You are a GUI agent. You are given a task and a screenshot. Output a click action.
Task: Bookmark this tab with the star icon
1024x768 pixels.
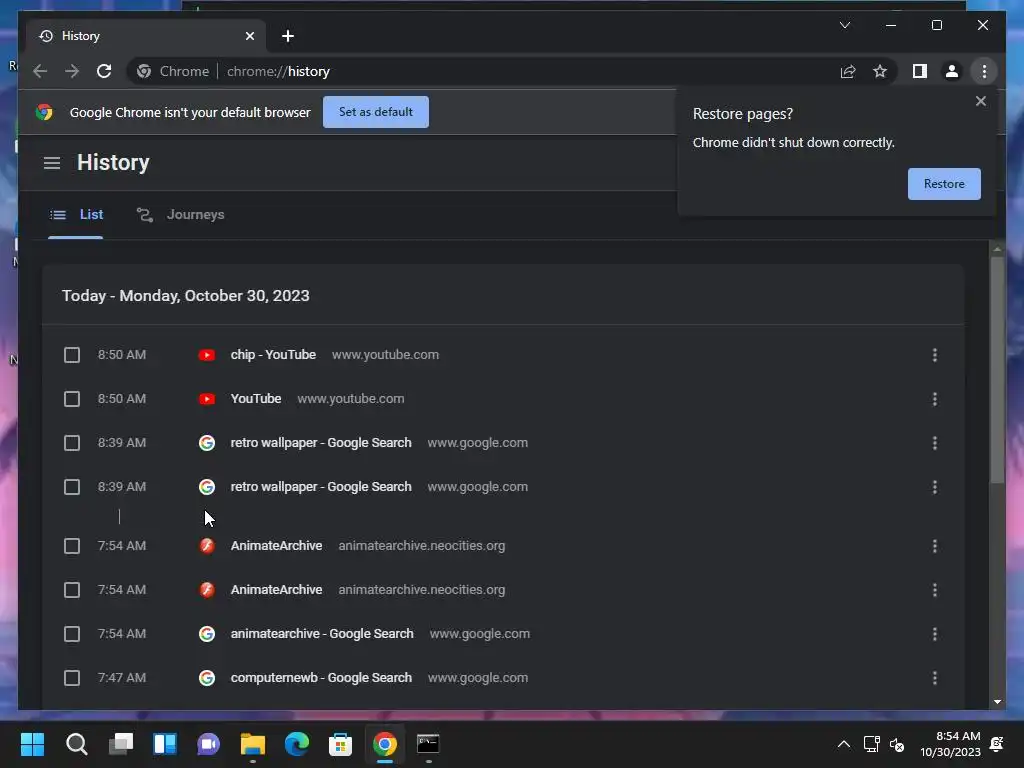tap(880, 71)
